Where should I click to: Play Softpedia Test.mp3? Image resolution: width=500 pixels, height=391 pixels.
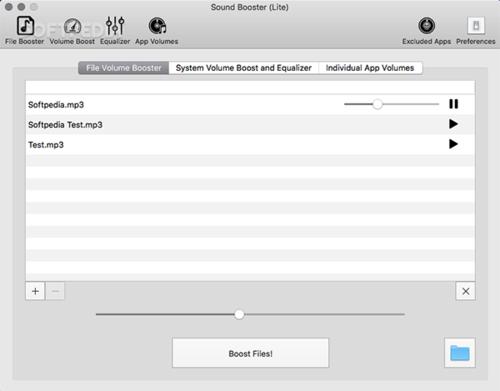tap(453, 124)
